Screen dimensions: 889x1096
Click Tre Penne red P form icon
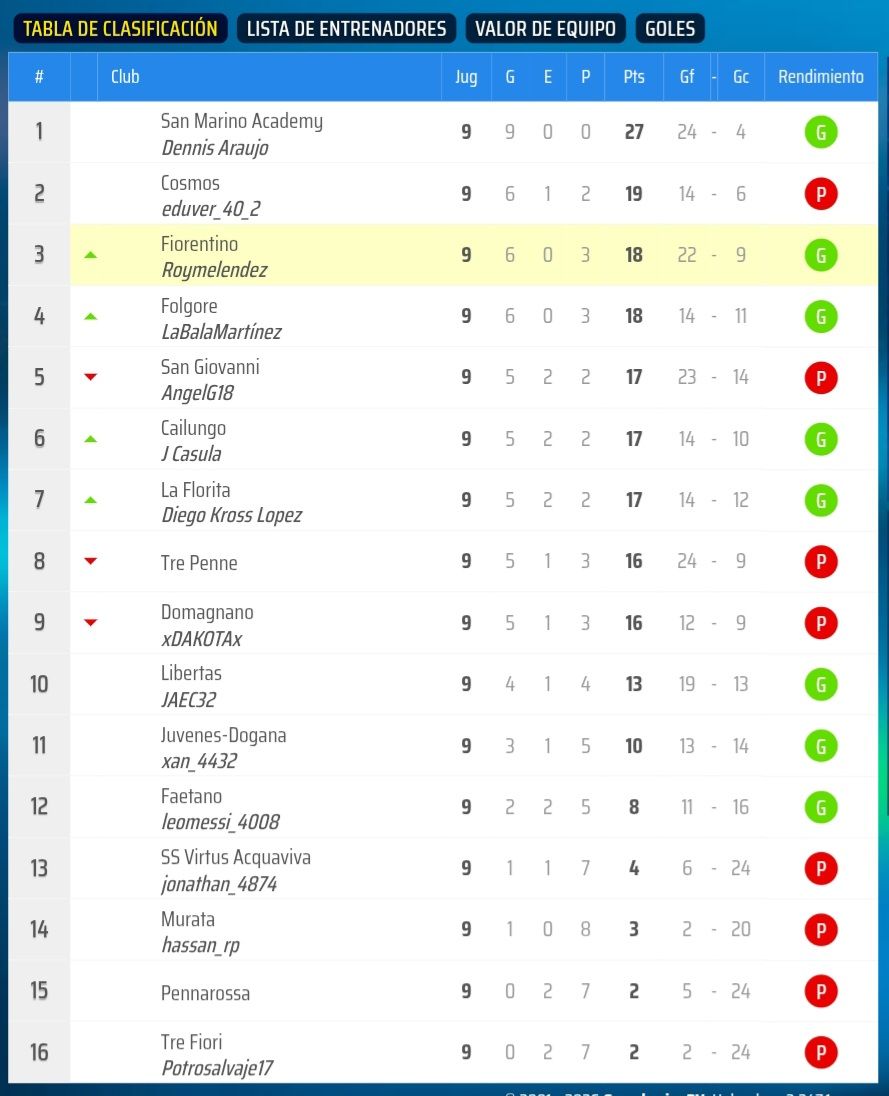821,561
